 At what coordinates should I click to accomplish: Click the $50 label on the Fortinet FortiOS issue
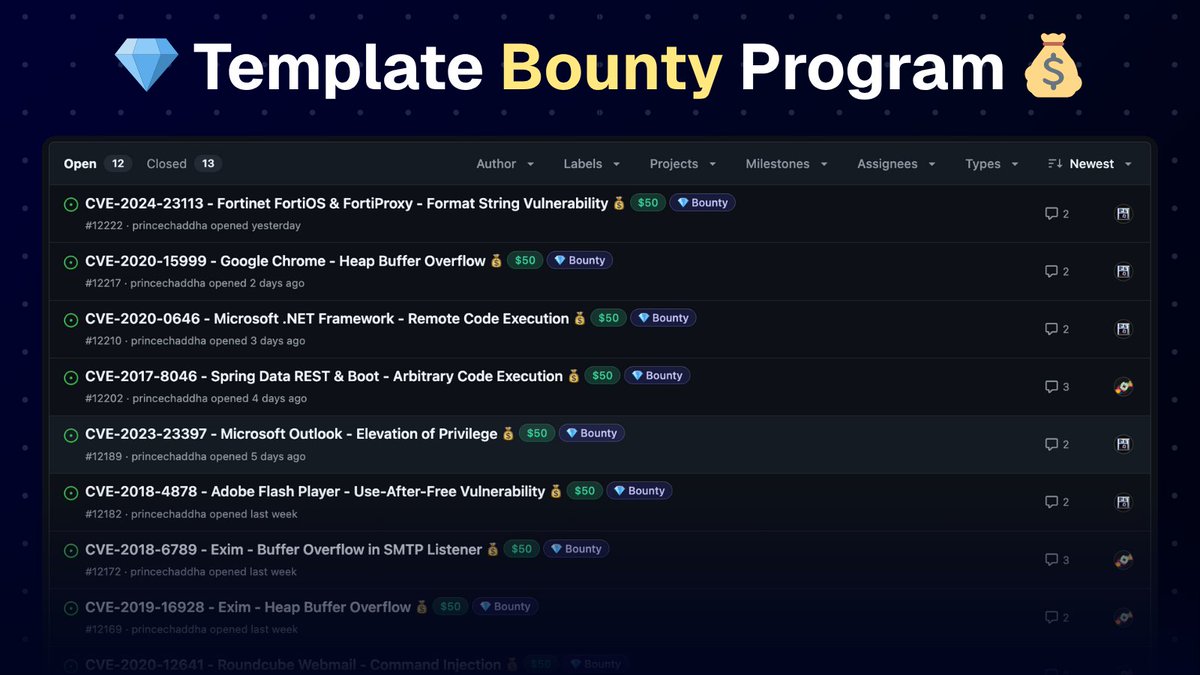pyautogui.click(x=648, y=203)
